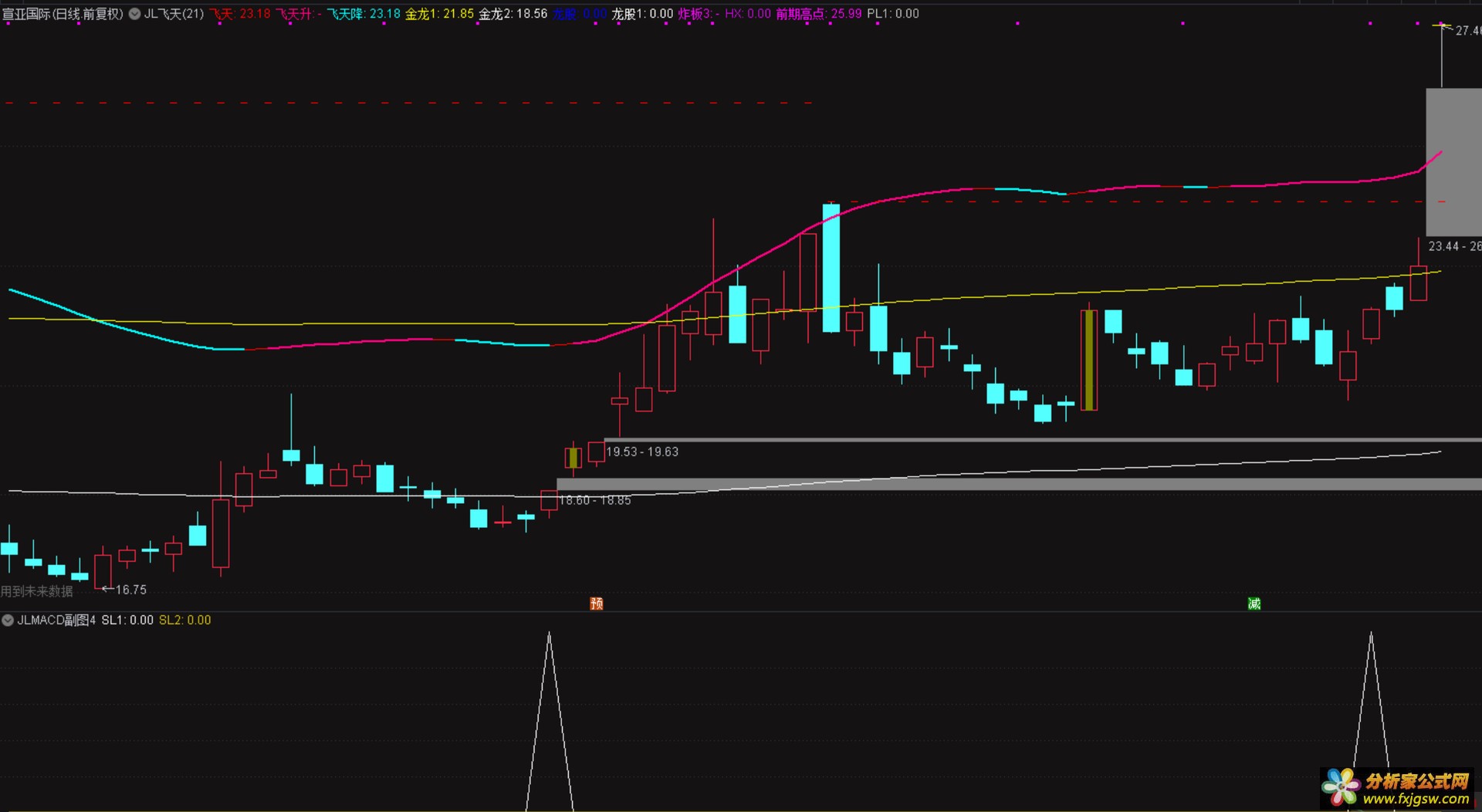Click the stock title 宣亚国际(日线,前复权)
This screenshot has height=812, width=1482.
pos(63,14)
